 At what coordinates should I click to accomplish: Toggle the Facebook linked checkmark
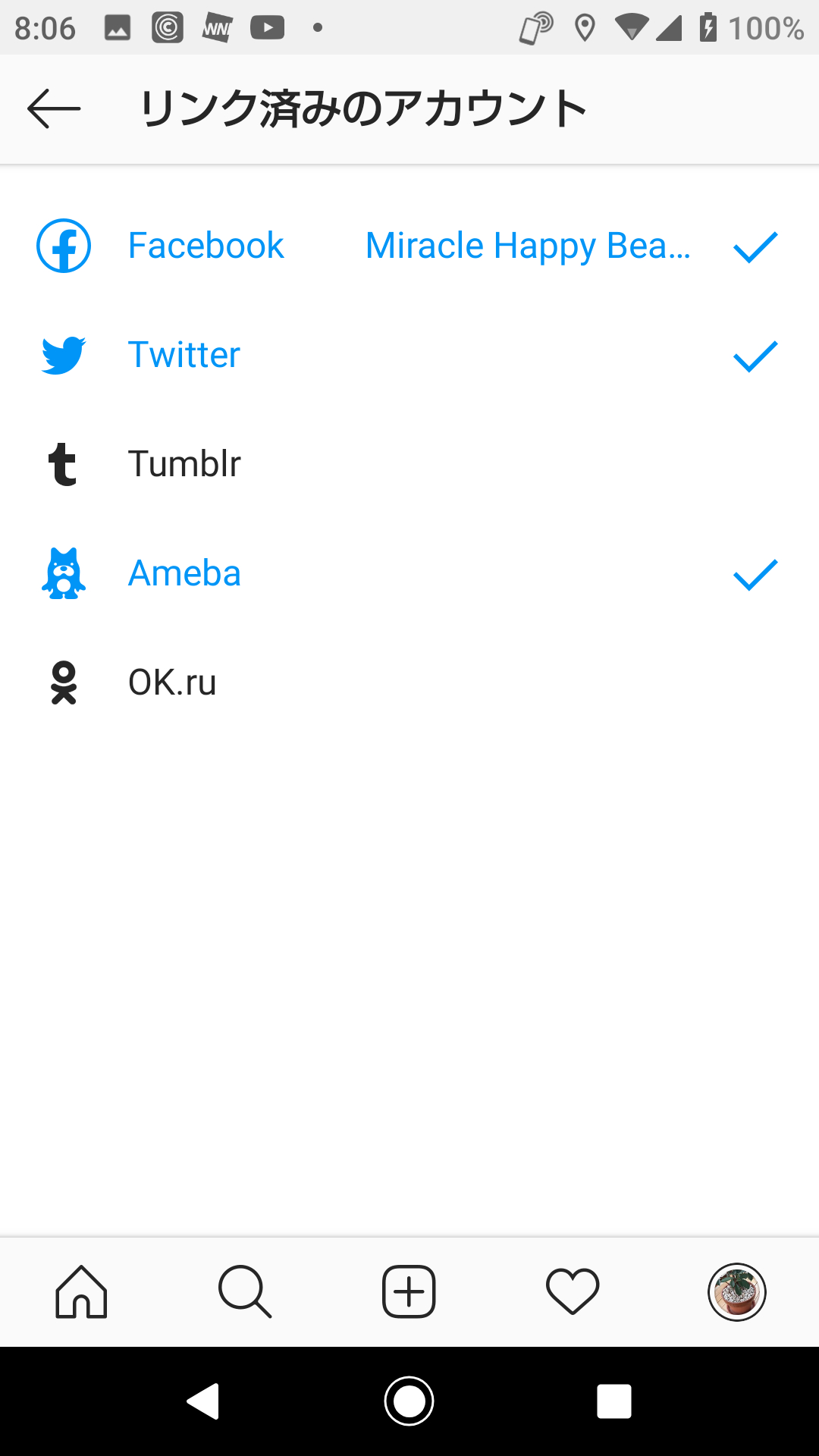tap(755, 247)
